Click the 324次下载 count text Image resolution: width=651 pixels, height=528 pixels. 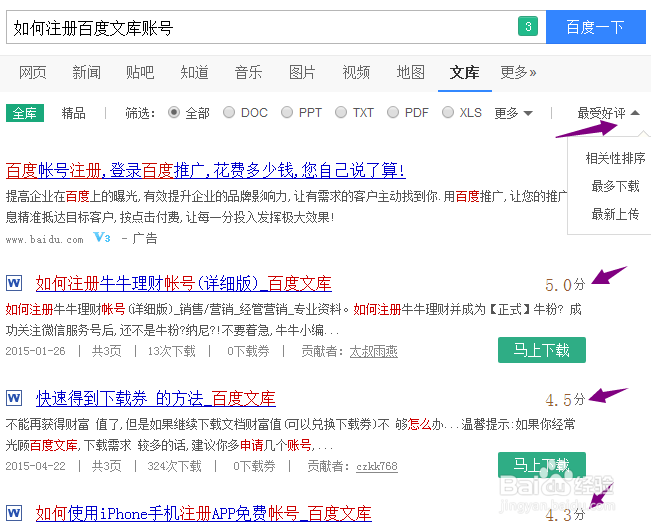tap(174, 466)
